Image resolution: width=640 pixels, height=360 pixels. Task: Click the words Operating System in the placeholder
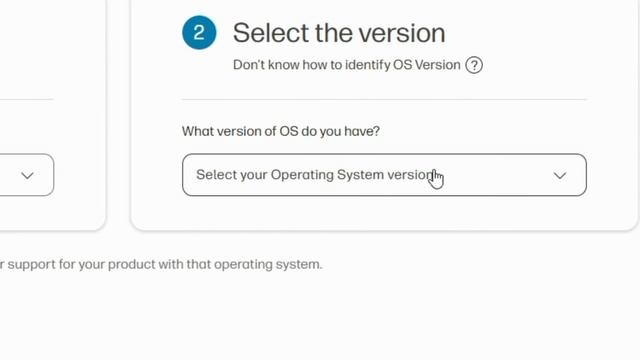(x=327, y=175)
